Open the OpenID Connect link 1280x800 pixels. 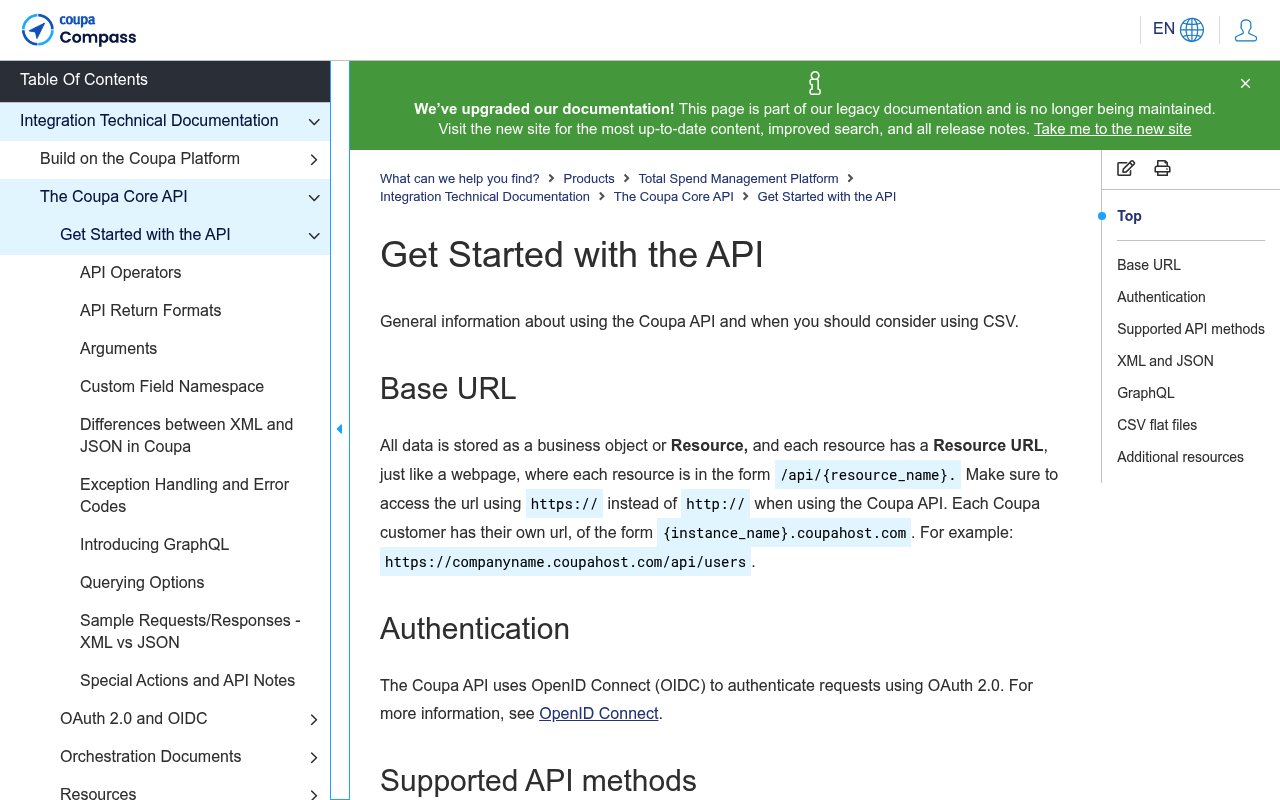pyautogui.click(x=599, y=713)
